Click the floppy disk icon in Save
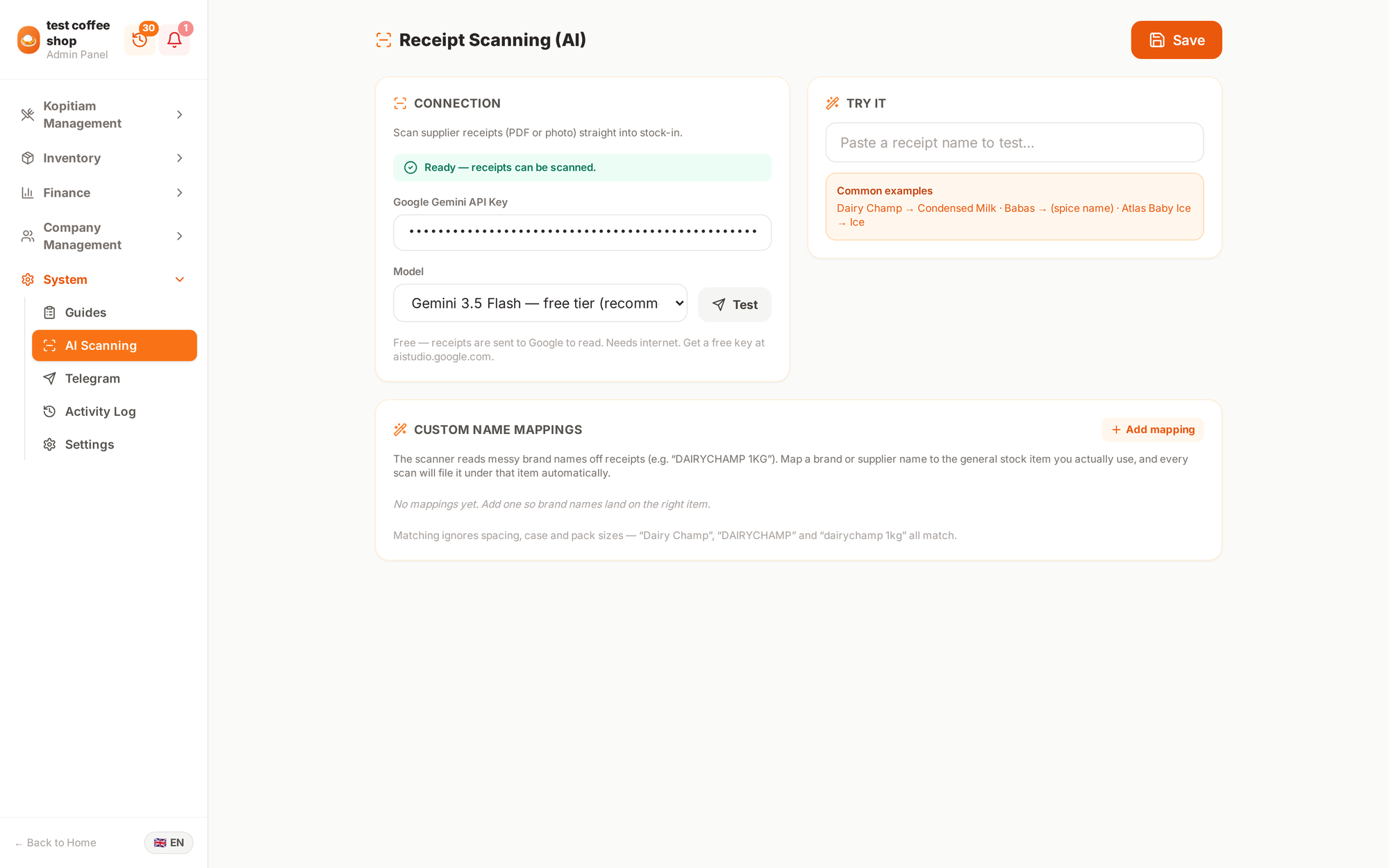The image size is (1389, 868). pyautogui.click(x=1157, y=40)
